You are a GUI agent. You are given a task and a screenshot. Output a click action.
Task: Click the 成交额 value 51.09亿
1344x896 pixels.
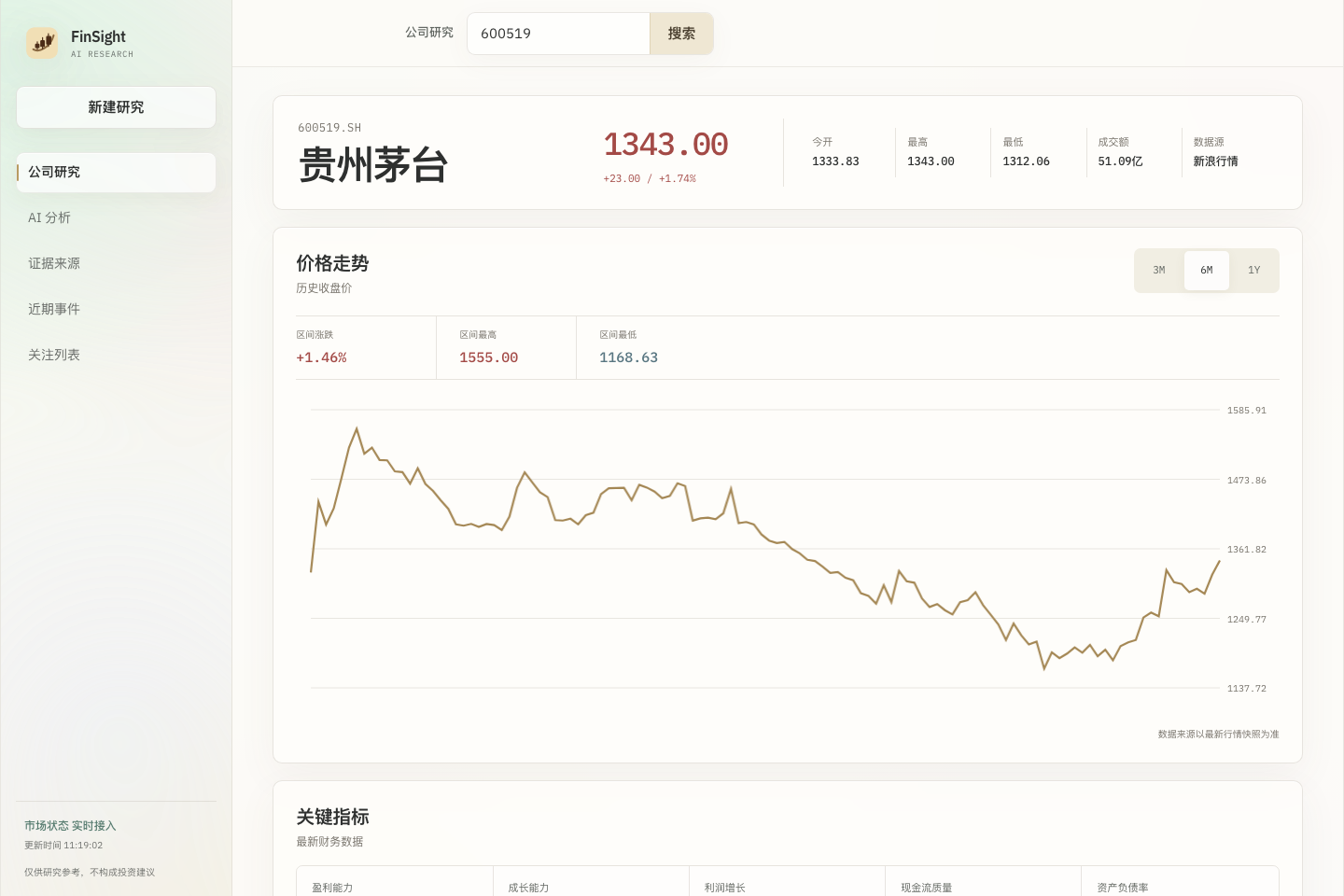pyautogui.click(x=1120, y=161)
